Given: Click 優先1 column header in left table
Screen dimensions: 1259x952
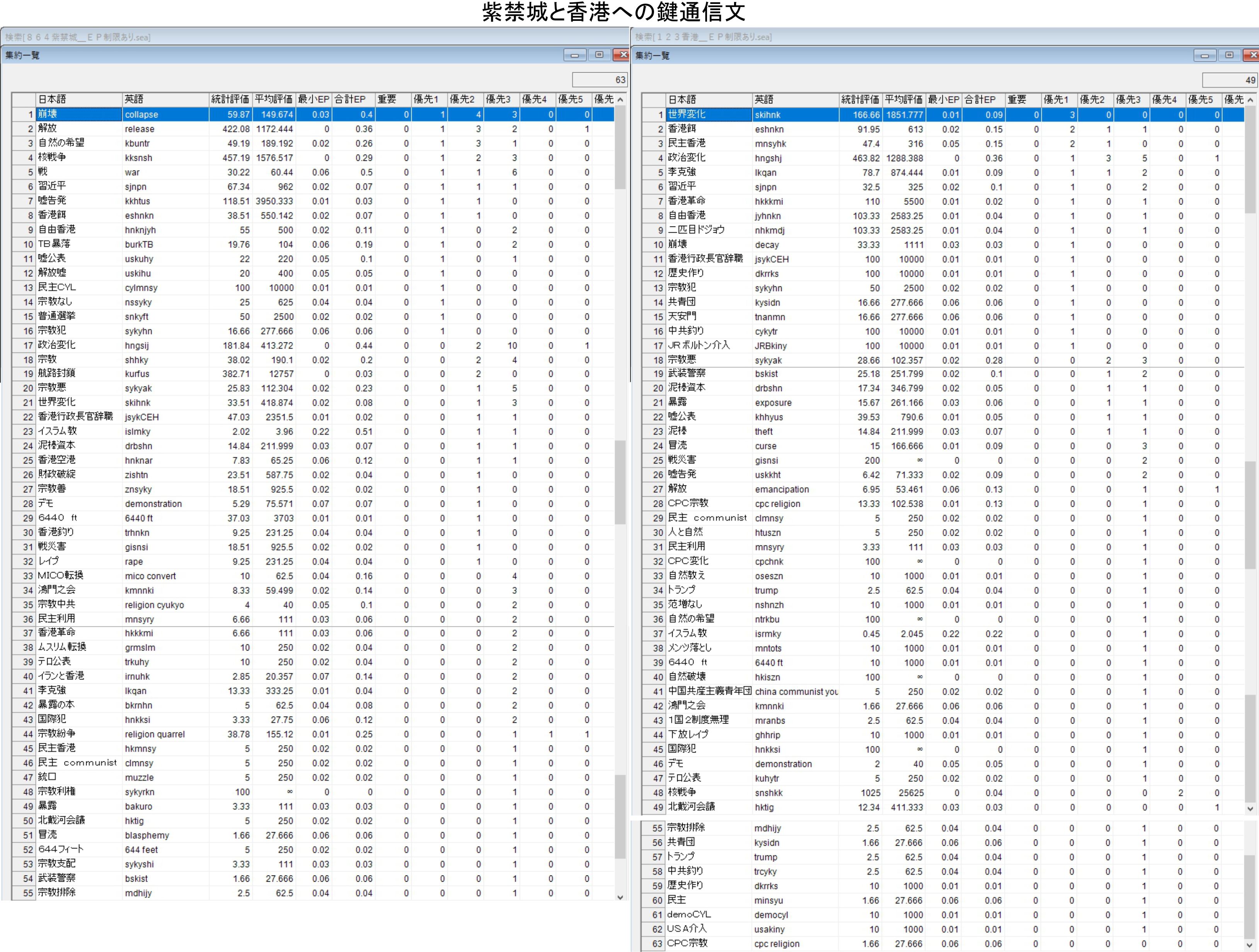Looking at the screenshot, I should (x=428, y=99).
